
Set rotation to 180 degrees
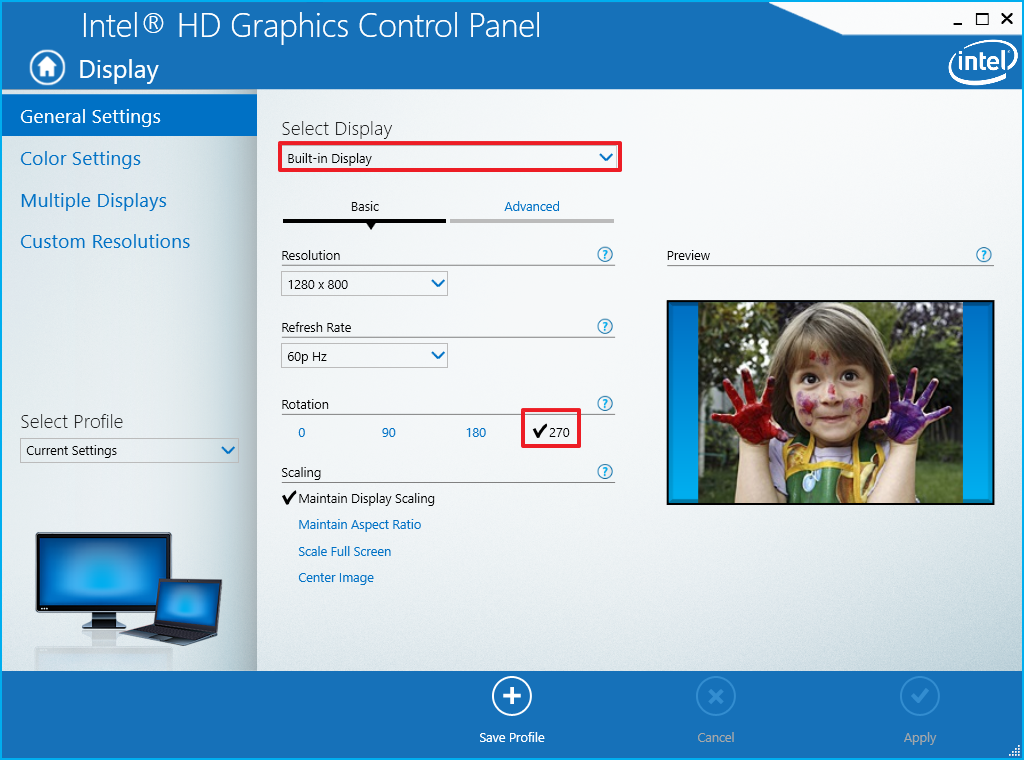coord(476,432)
